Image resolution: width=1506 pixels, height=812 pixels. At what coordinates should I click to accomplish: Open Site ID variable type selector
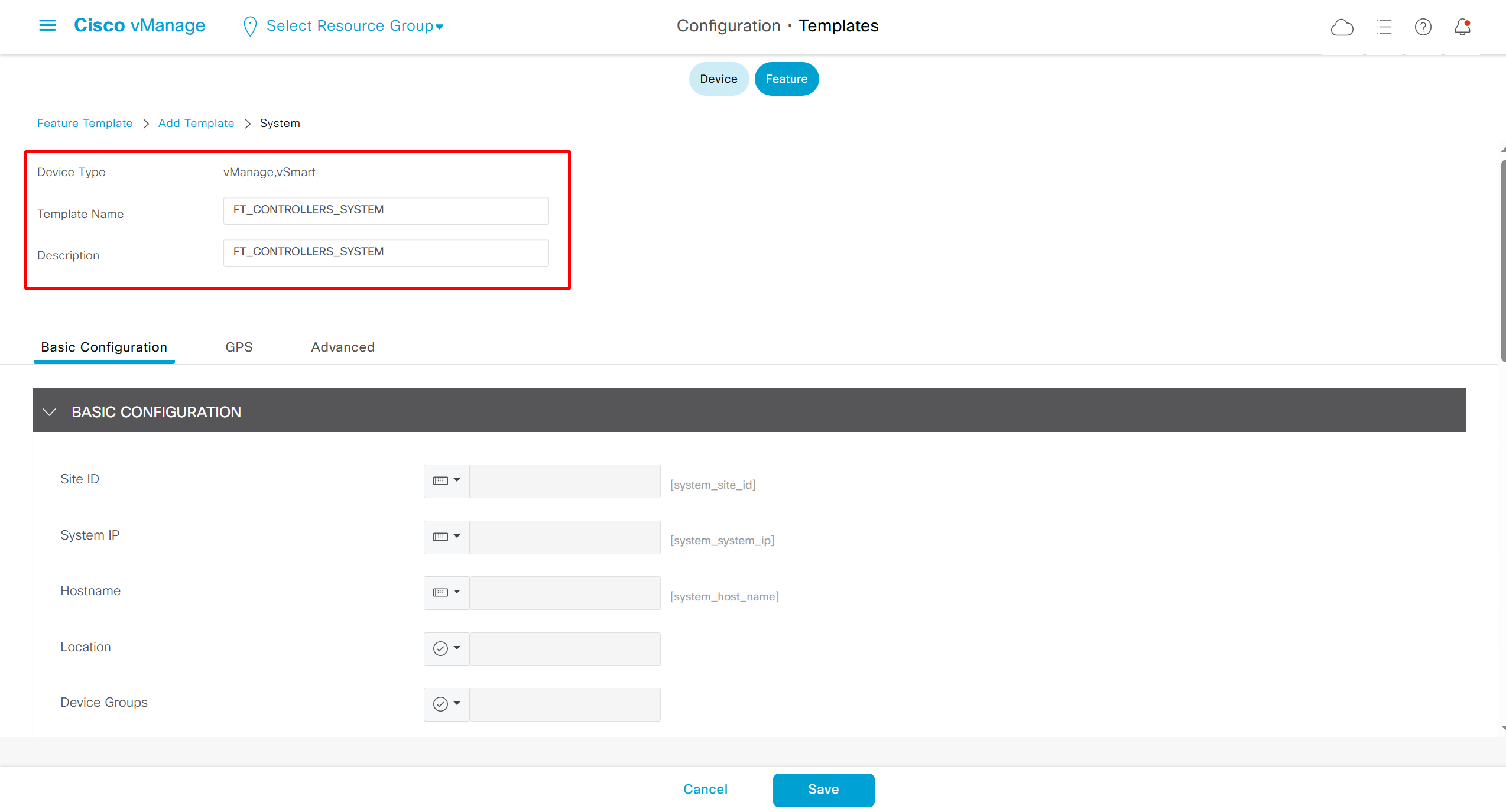[446, 480]
